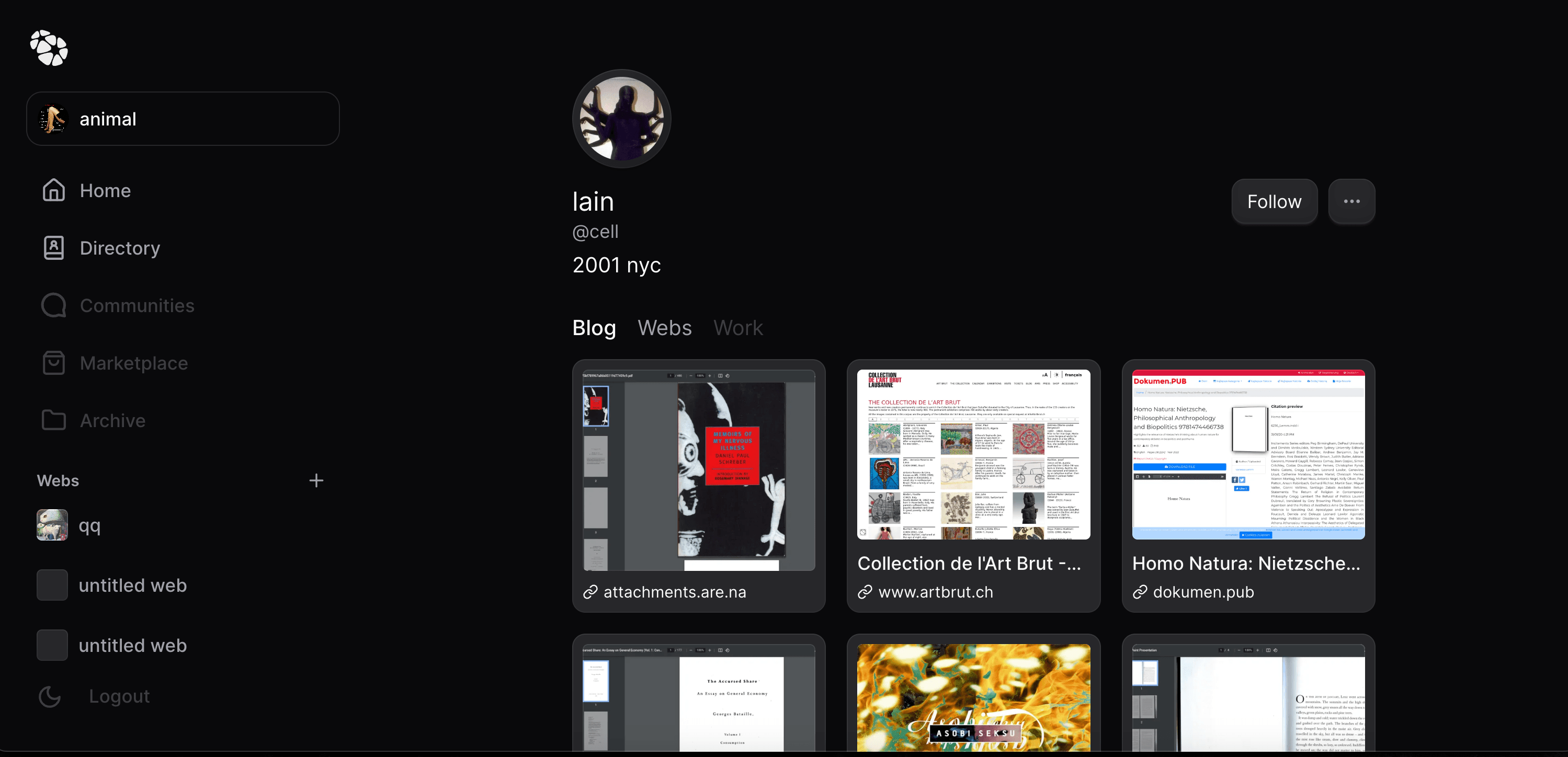
Task: Click lain's profile avatar image
Action: tap(621, 118)
